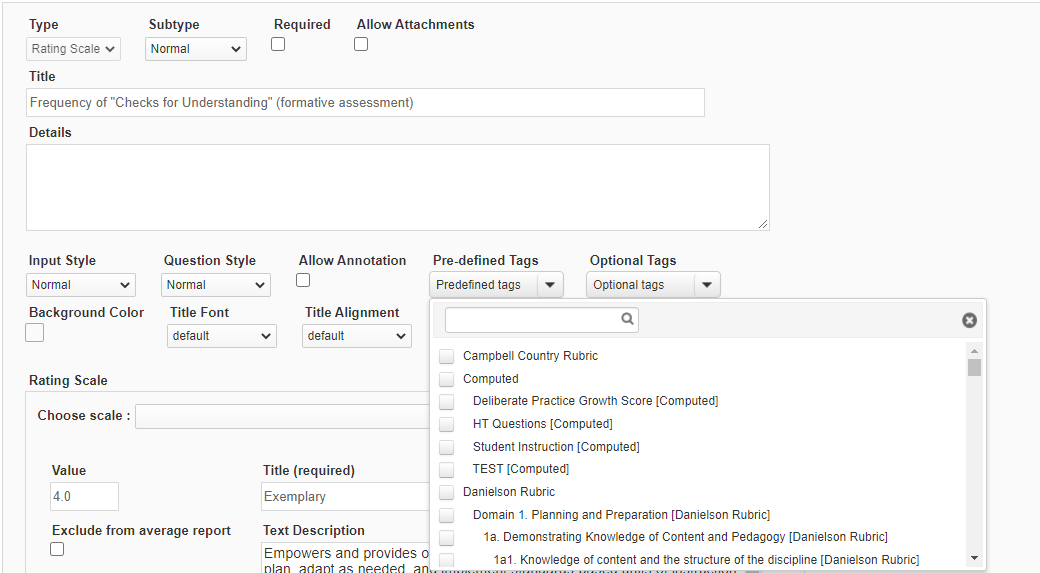This screenshot has height=573, width=1040.
Task: Click the Optional tags dropdown arrow
Action: tap(707, 285)
